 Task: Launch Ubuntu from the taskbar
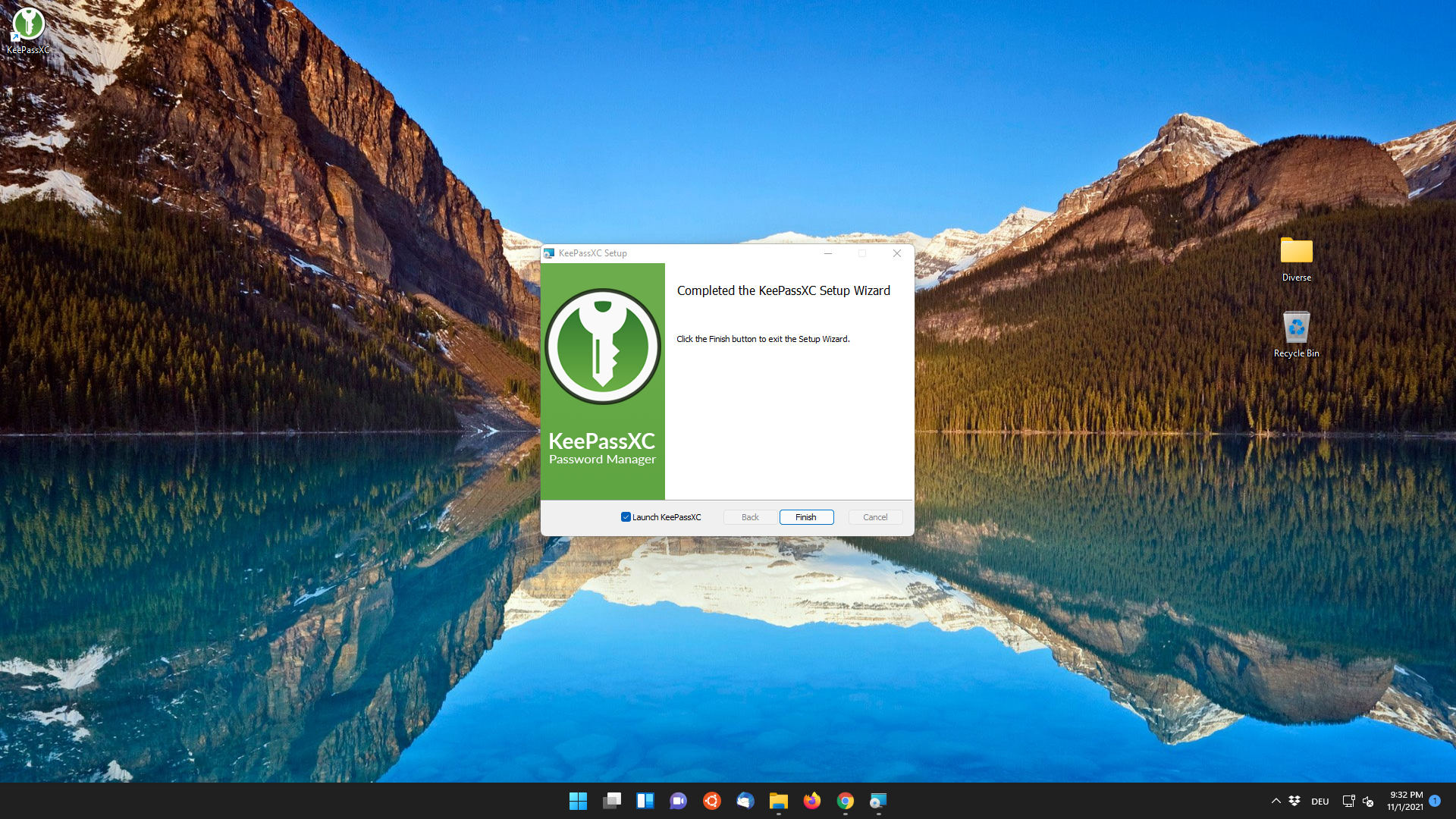[x=712, y=801]
